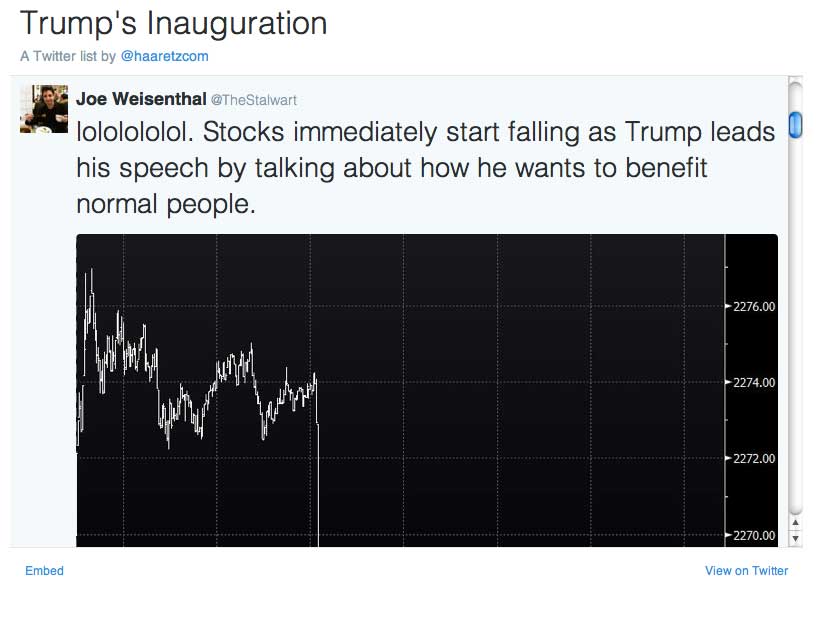The image size is (826, 625).
Task: Click the 2270.00 price axis label
Action: tap(754, 535)
